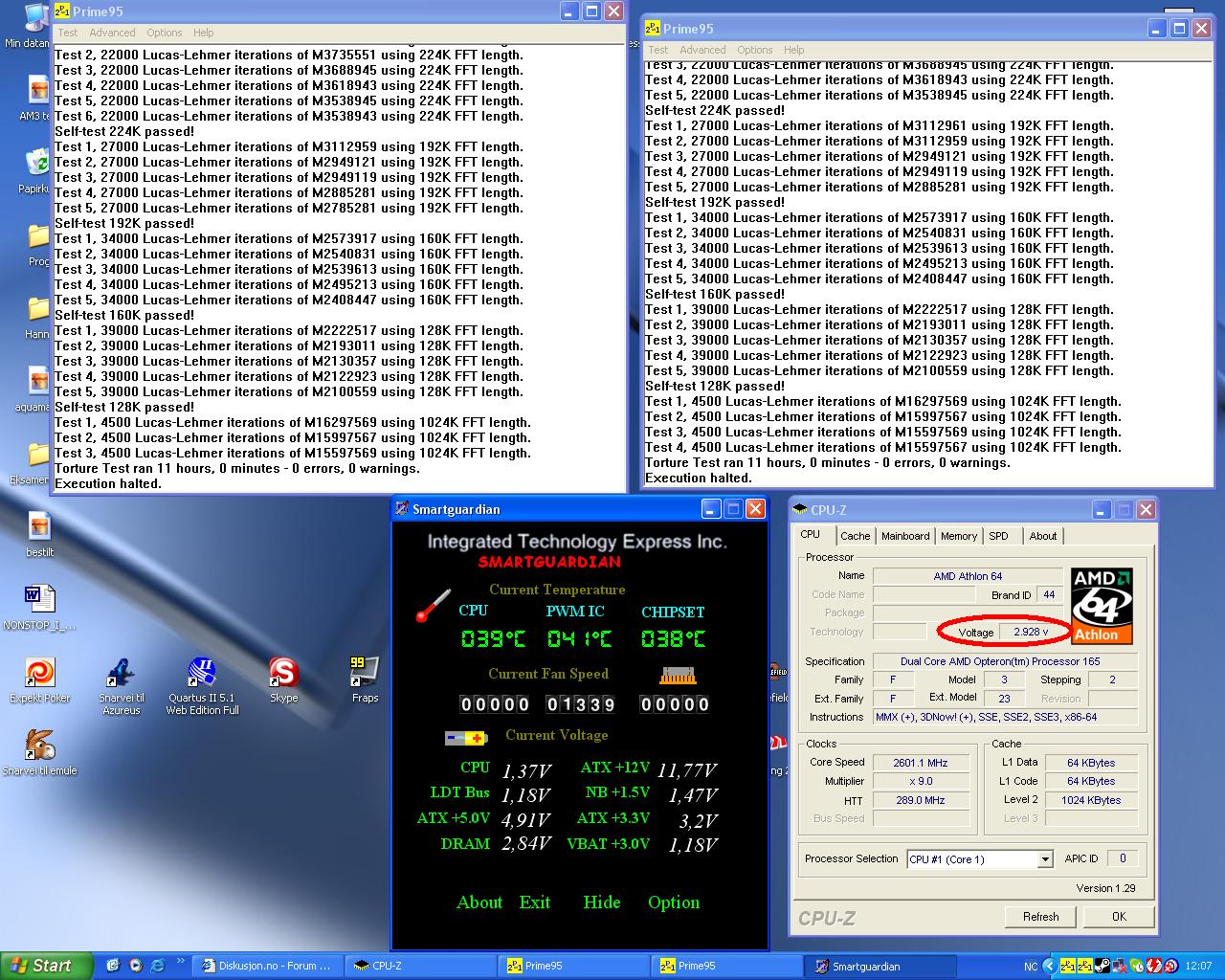Open the NONSTOP Word document icon
Screen dimensions: 1225x980
point(39,607)
